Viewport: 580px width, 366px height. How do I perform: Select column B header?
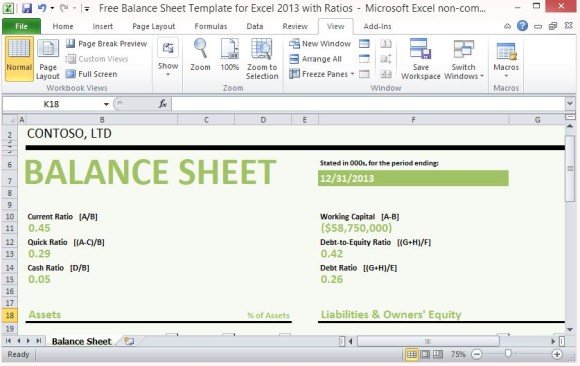pos(102,120)
